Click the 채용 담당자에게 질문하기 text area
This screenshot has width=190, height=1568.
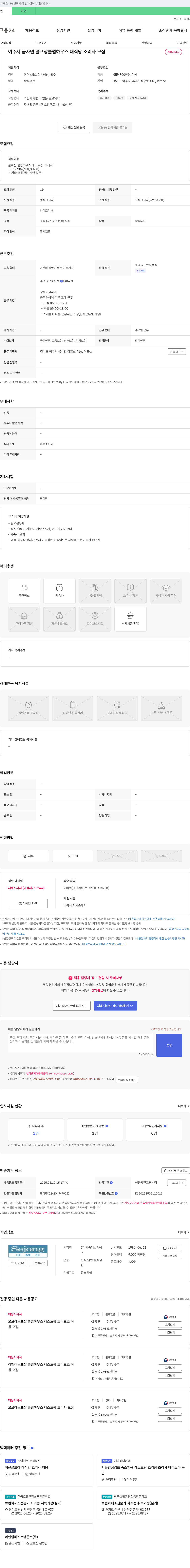point(81,1043)
